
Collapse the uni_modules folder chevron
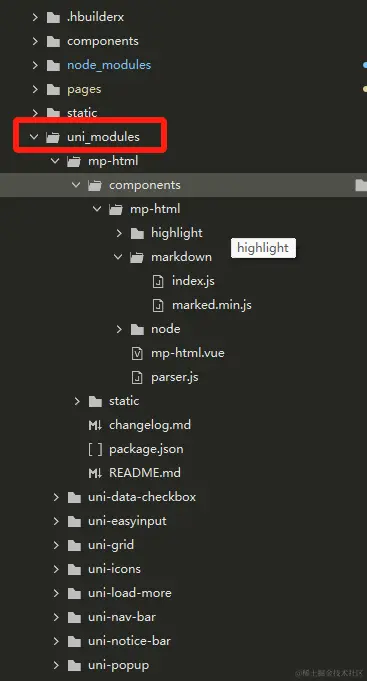tap(33, 137)
